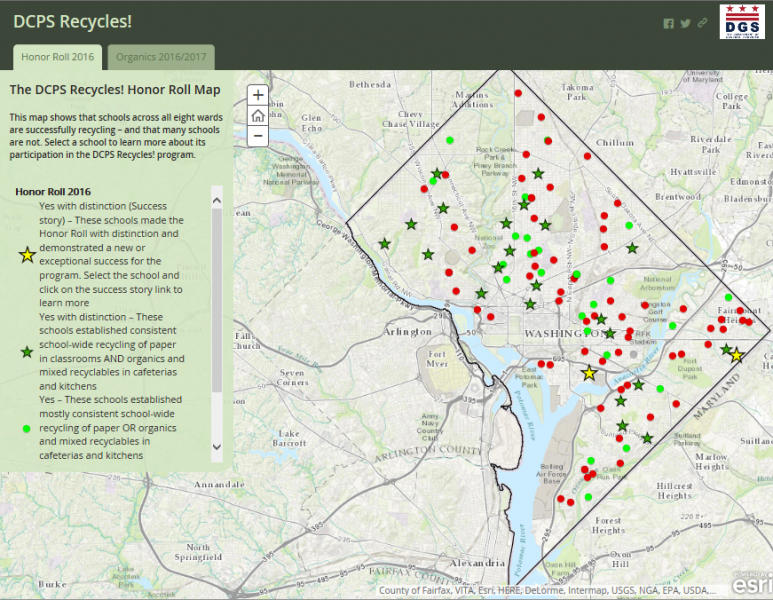Select green dot near Fairmount Heights

click(x=729, y=297)
